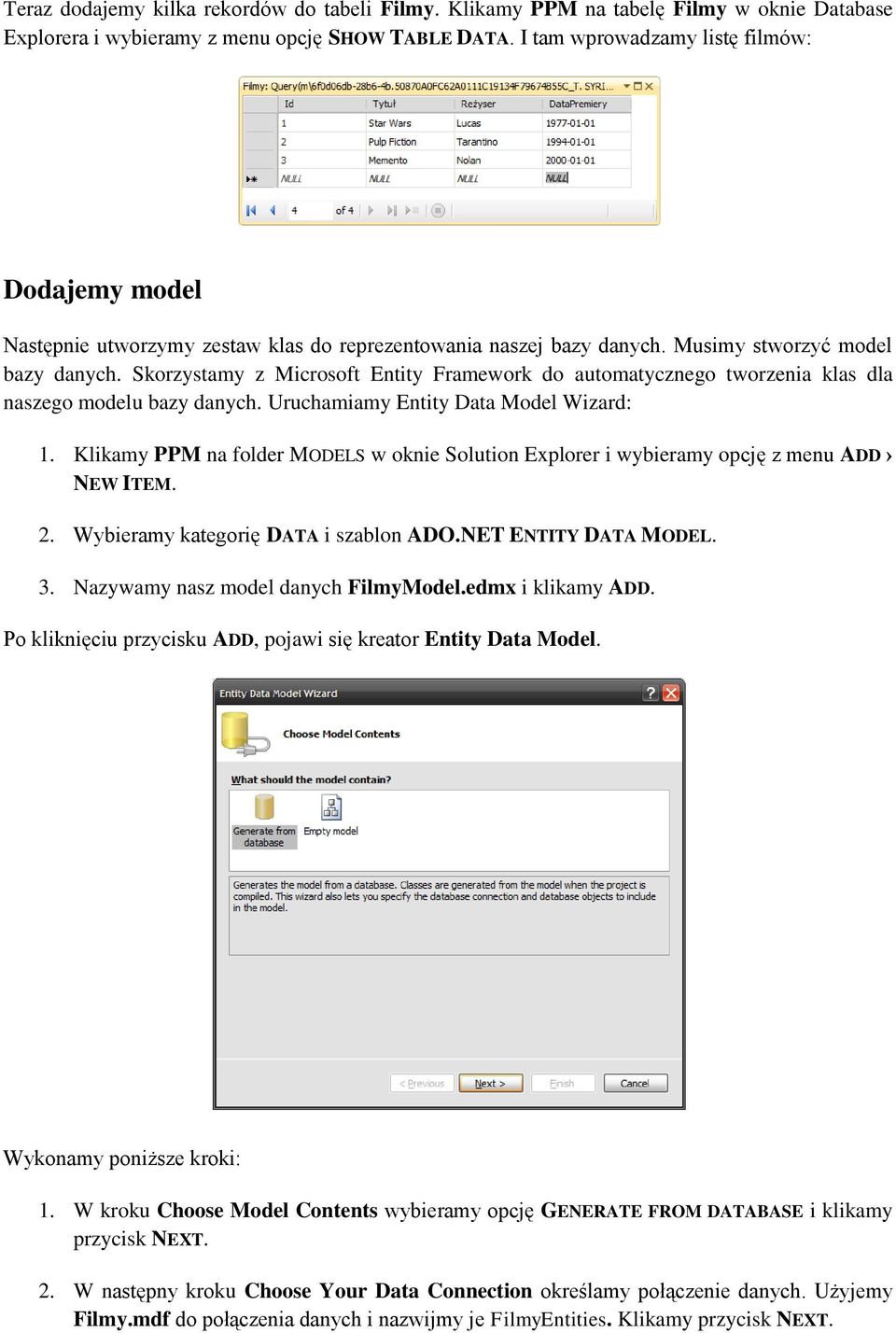Image resolution: width=896 pixels, height=1333 pixels.
Task: Click NULL cell in Id column of new row
Action: coord(323,178)
